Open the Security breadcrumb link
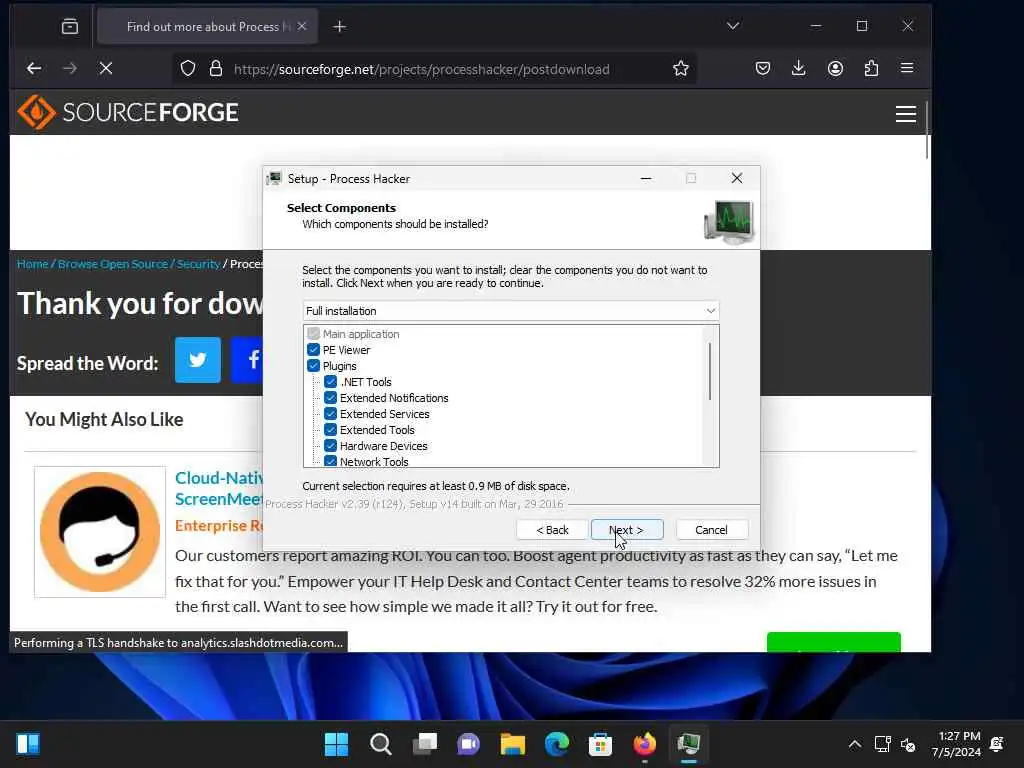The width and height of the screenshot is (1024, 768). click(198, 264)
